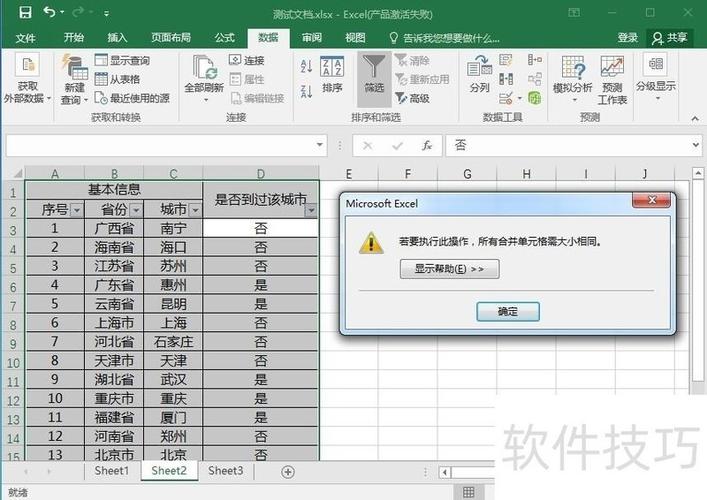
Task: Switch to Sheet3 tab
Action: pyautogui.click(x=225, y=471)
